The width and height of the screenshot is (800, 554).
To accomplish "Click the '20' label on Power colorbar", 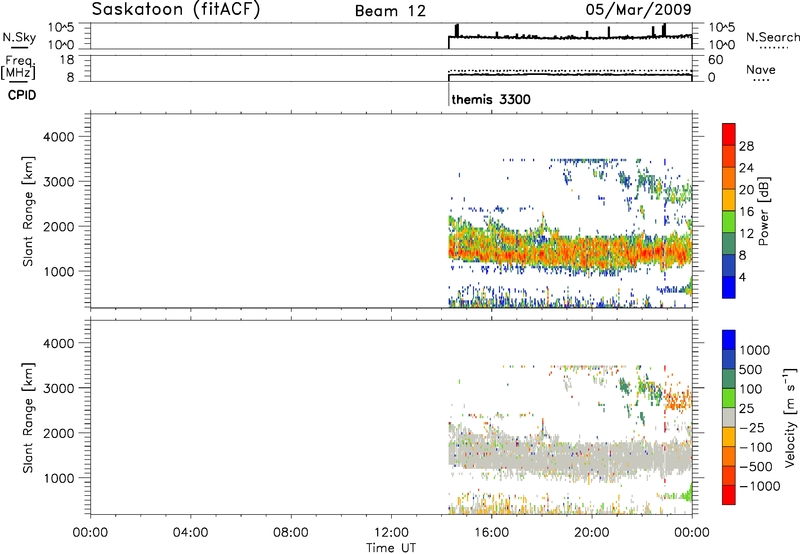I will click(x=746, y=190).
